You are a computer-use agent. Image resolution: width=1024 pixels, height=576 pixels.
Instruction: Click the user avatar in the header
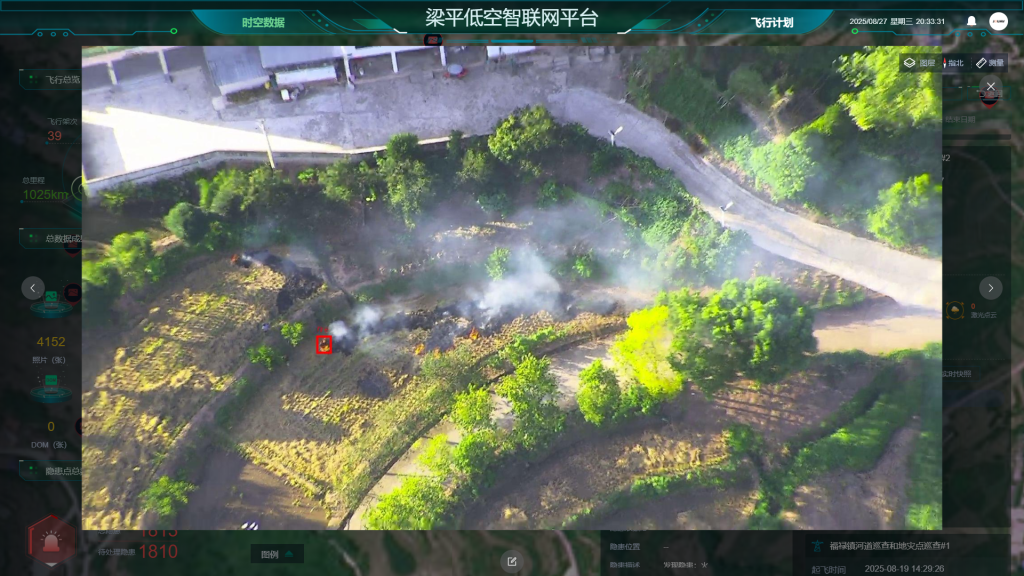[998, 21]
